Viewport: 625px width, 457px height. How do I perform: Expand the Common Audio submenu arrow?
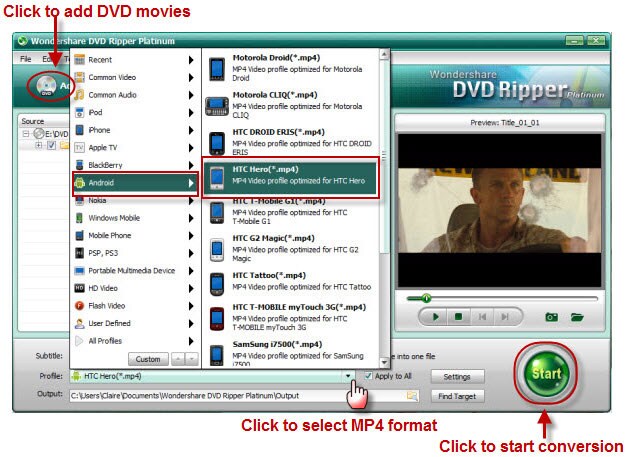coord(191,95)
